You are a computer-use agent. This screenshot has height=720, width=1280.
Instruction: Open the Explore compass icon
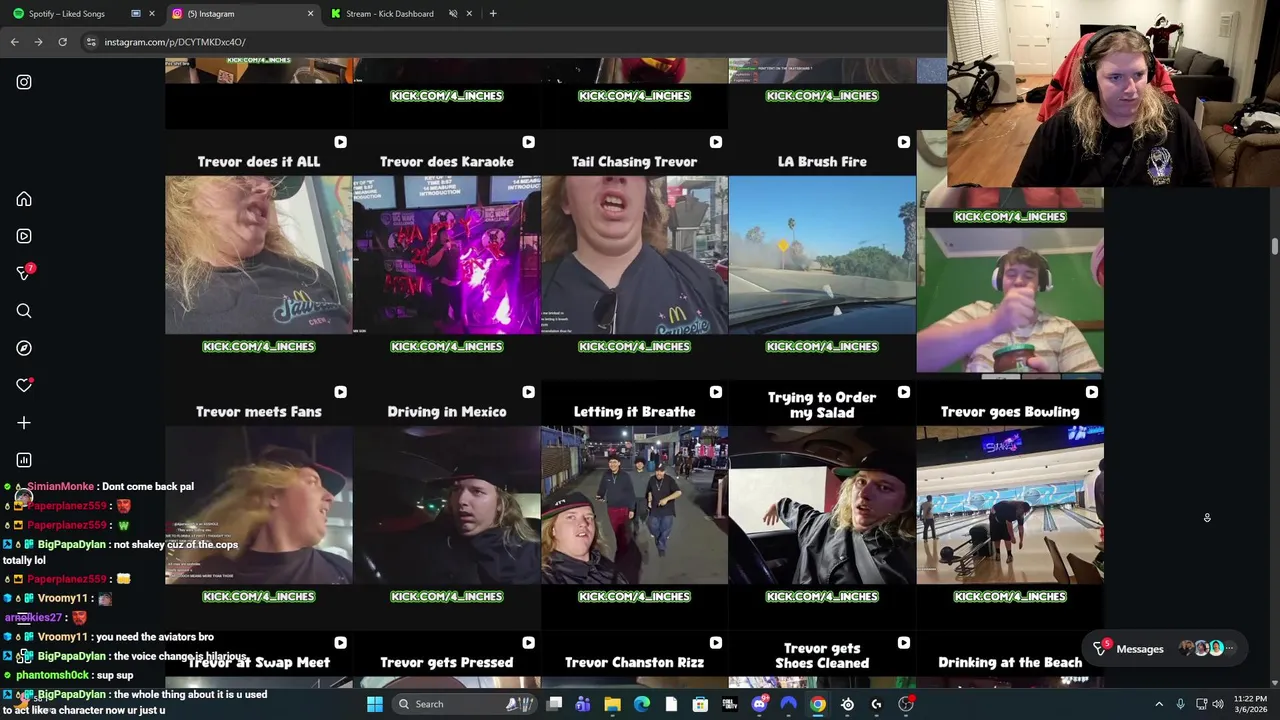(x=24, y=348)
